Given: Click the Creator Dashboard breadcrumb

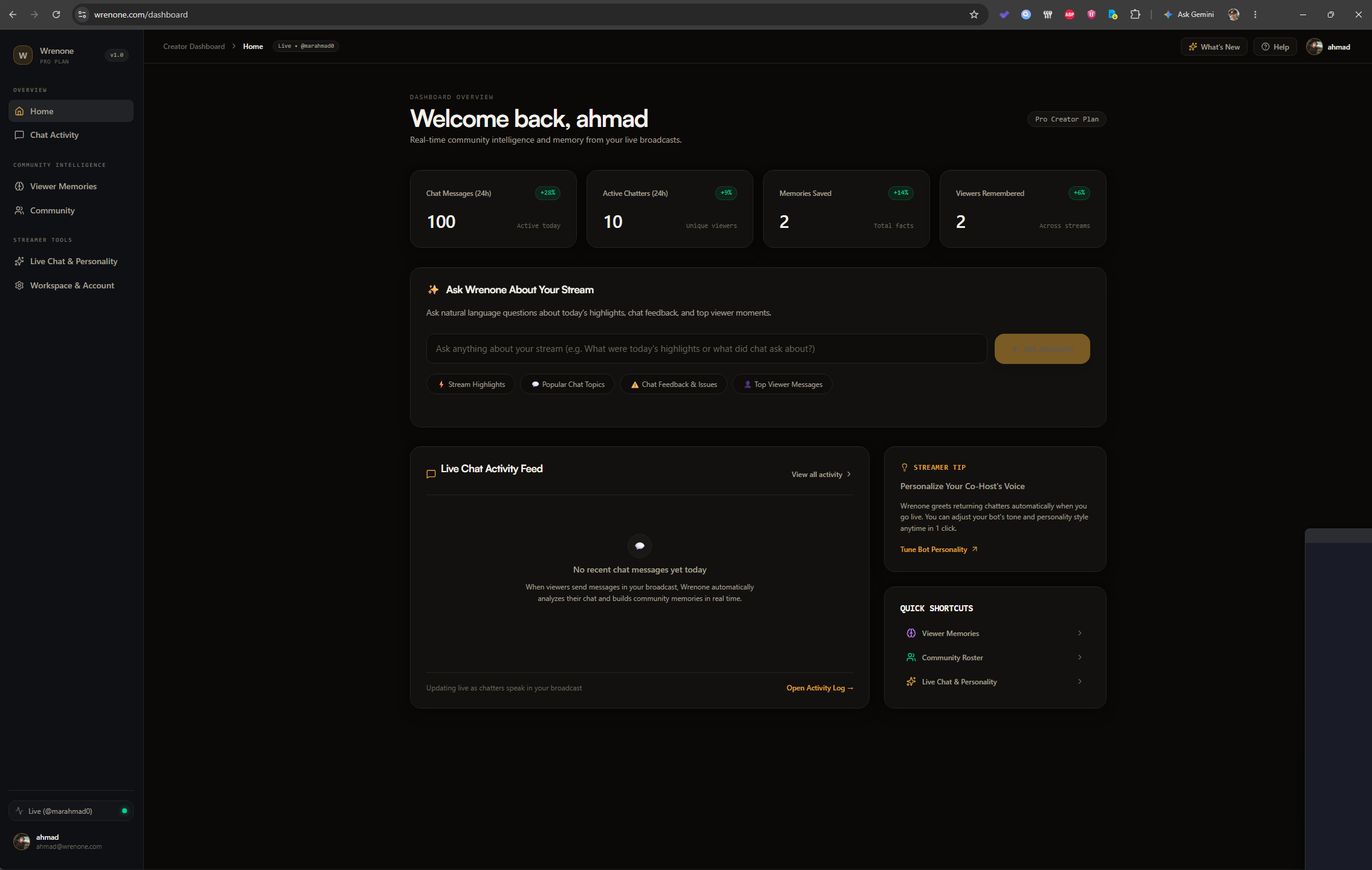Looking at the screenshot, I should [194, 47].
